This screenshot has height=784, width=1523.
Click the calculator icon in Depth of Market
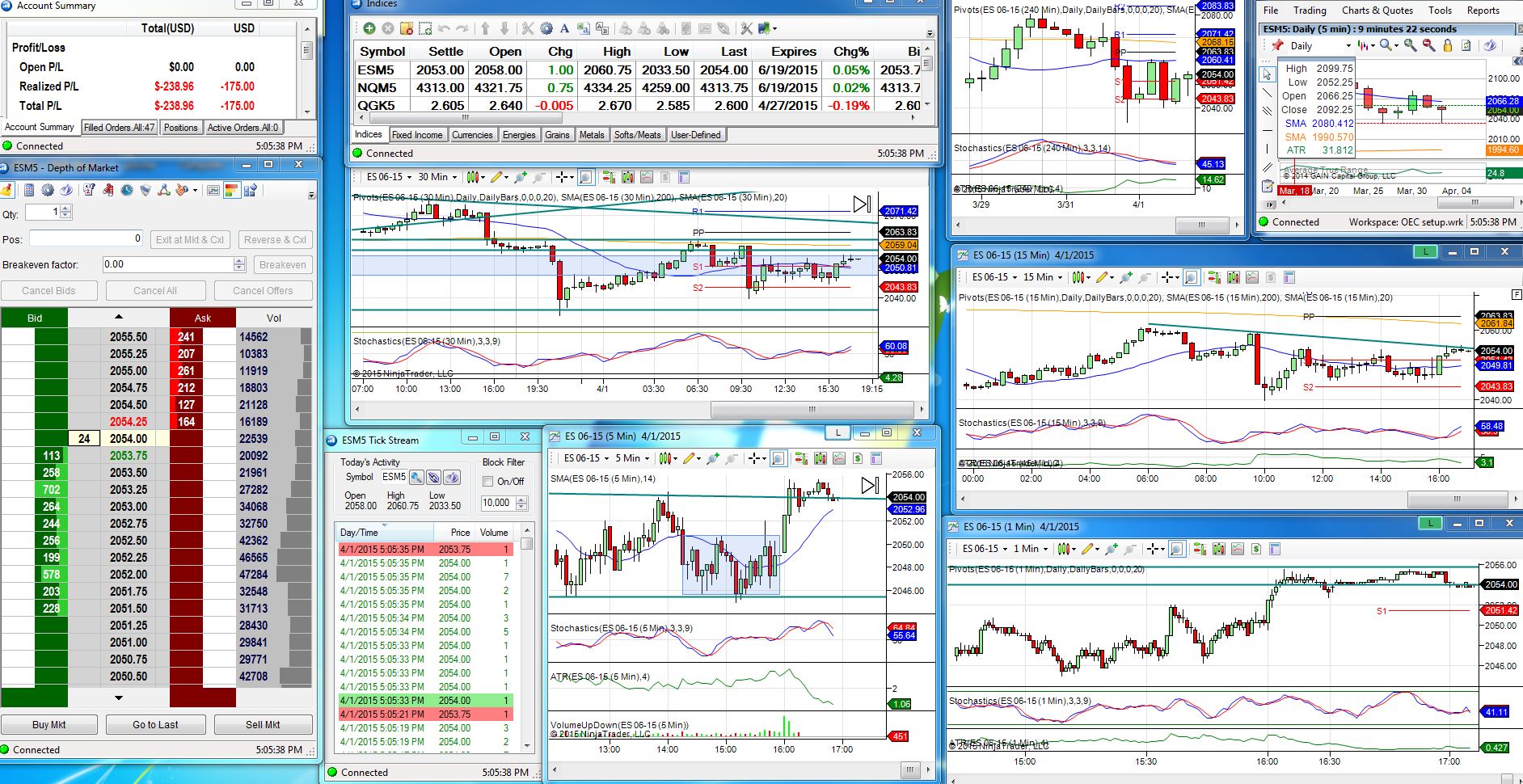point(29,191)
